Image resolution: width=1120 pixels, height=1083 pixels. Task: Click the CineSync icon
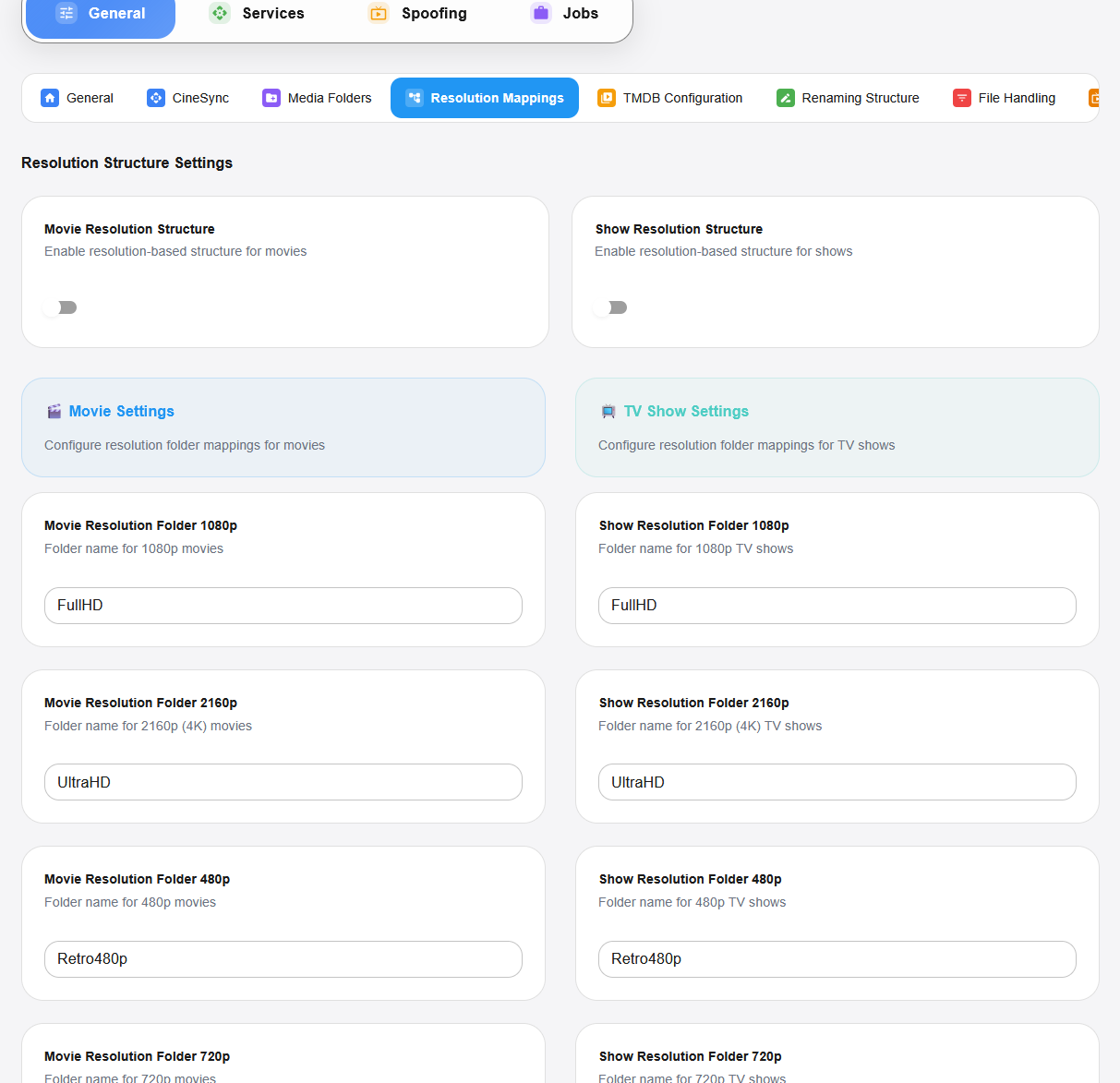click(x=156, y=98)
